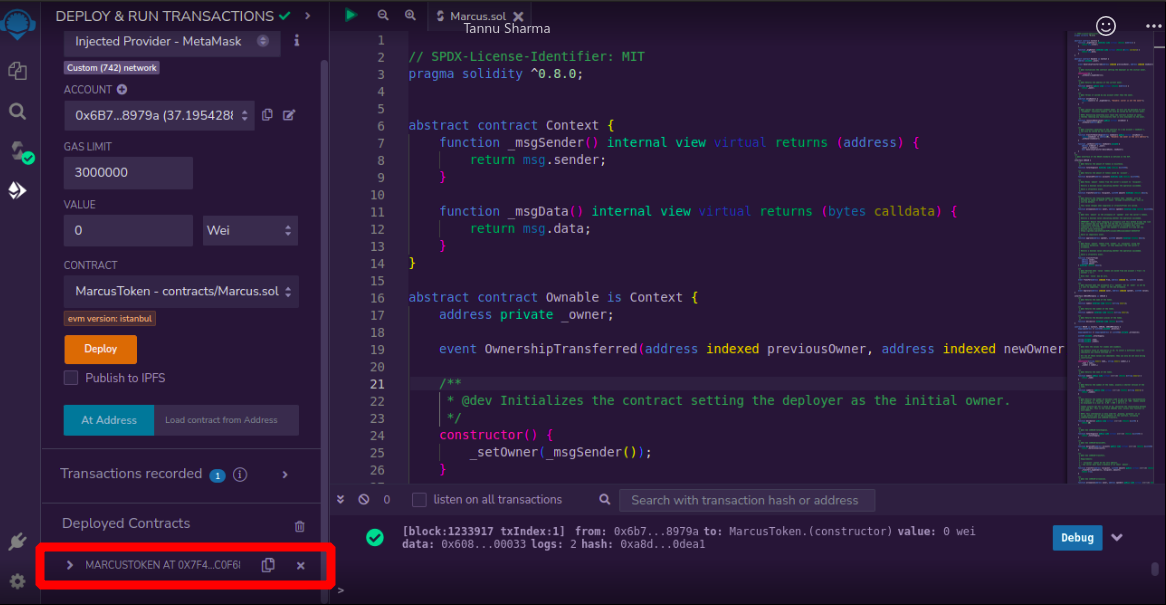Click the green Run script play icon
This screenshot has height=605, width=1166.
coord(351,15)
